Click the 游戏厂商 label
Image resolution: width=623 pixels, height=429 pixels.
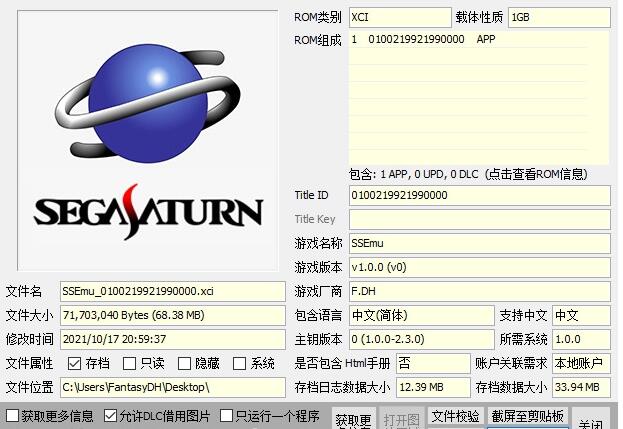pos(318,291)
